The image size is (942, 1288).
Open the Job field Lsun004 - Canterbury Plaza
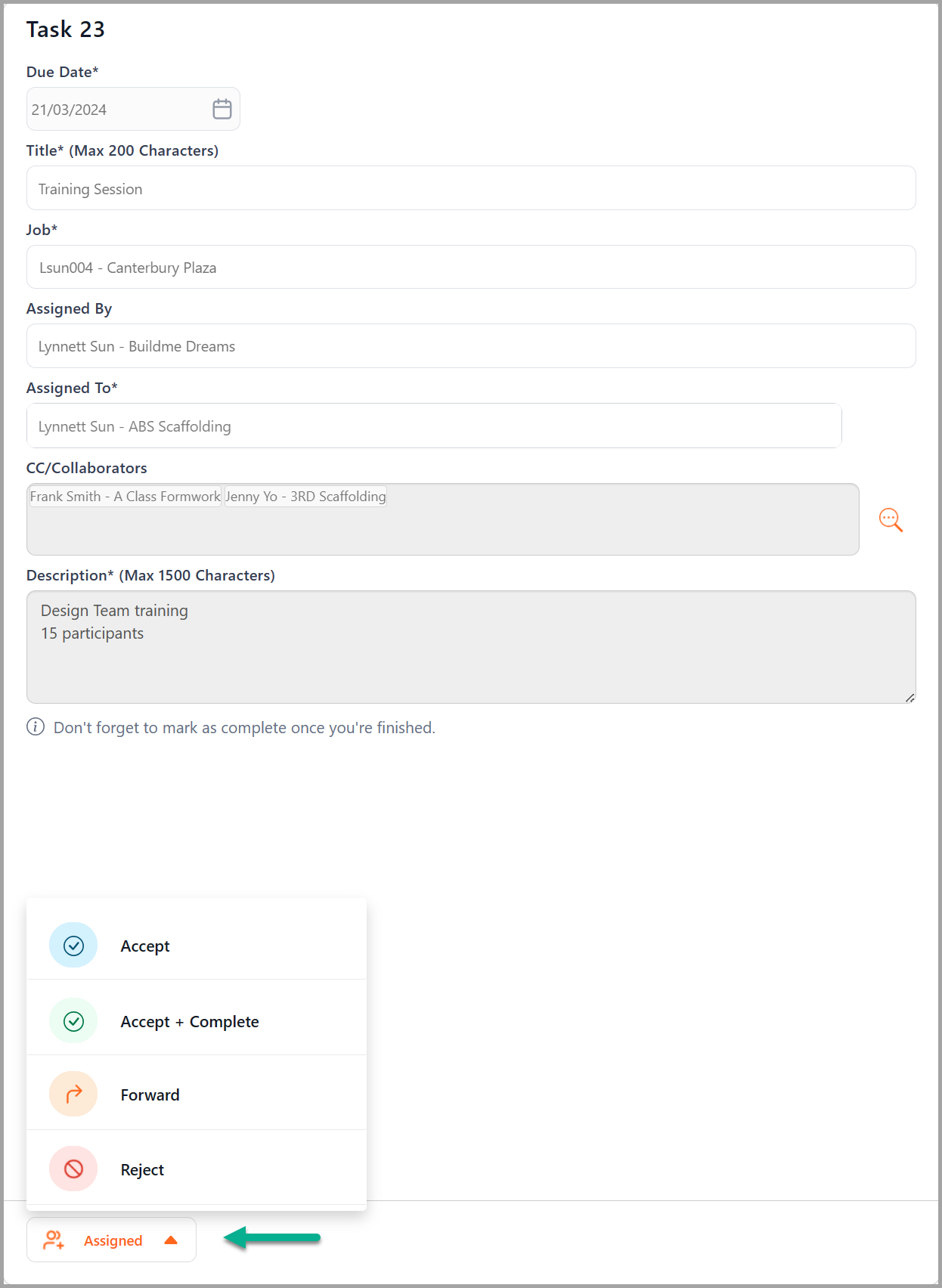[471, 267]
